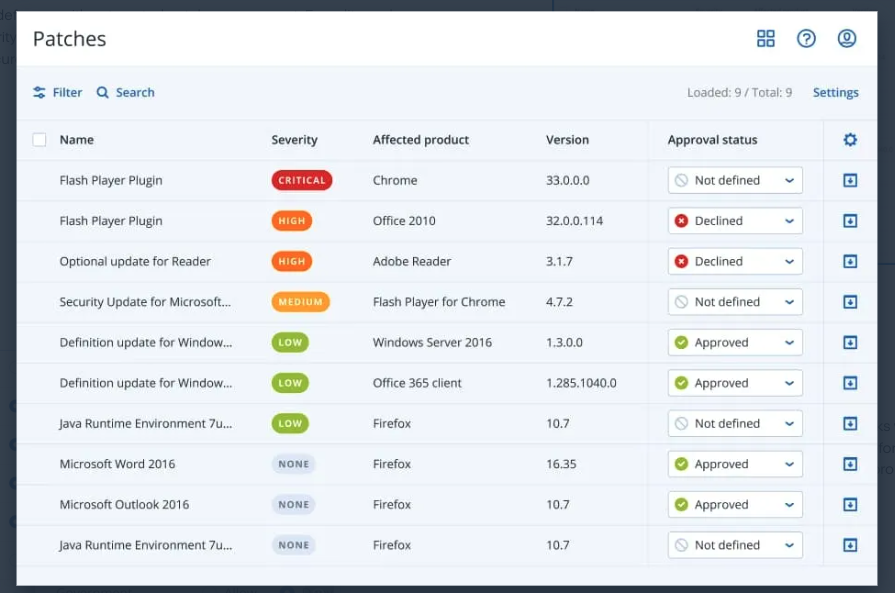The image size is (895, 593).
Task: Sort by the Name column header
Action: pos(76,139)
